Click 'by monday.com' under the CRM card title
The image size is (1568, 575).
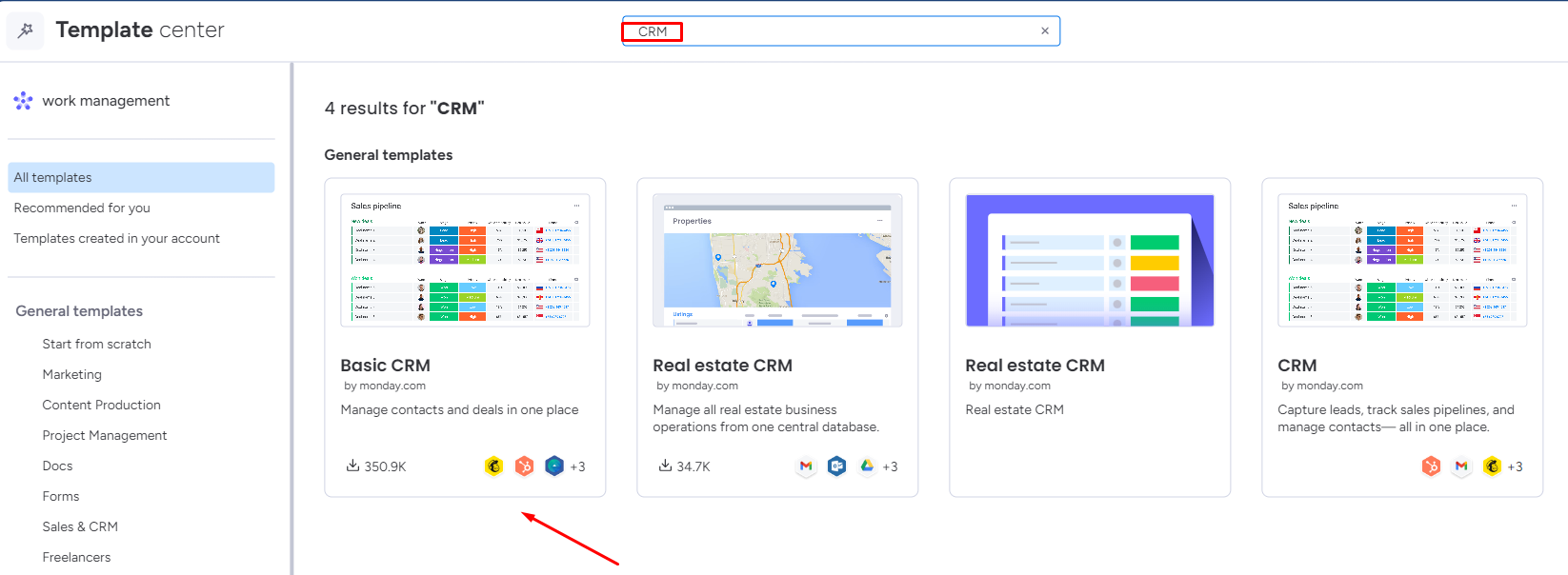tap(1322, 386)
